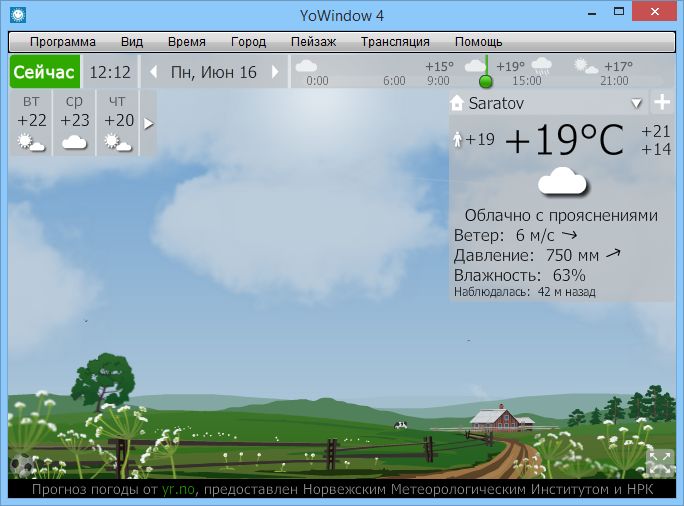This screenshot has height=506, width=684.
Task: Click the wind direction arrow
Action: [x=569, y=235]
